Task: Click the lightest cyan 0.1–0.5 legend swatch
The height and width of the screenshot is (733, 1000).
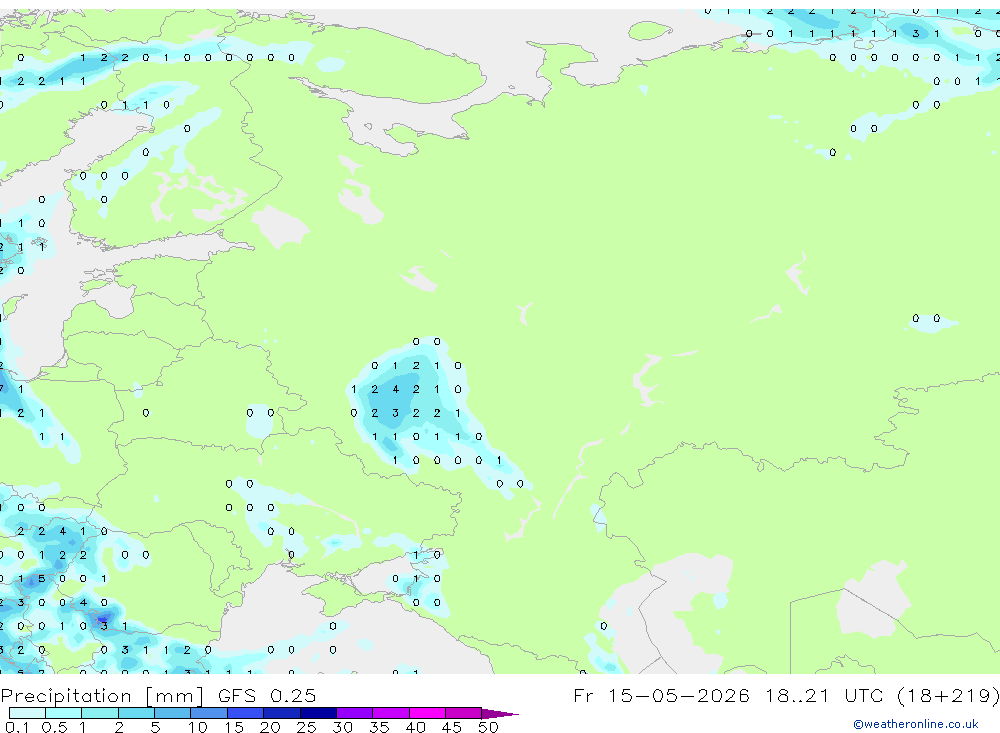Action: 27,713
